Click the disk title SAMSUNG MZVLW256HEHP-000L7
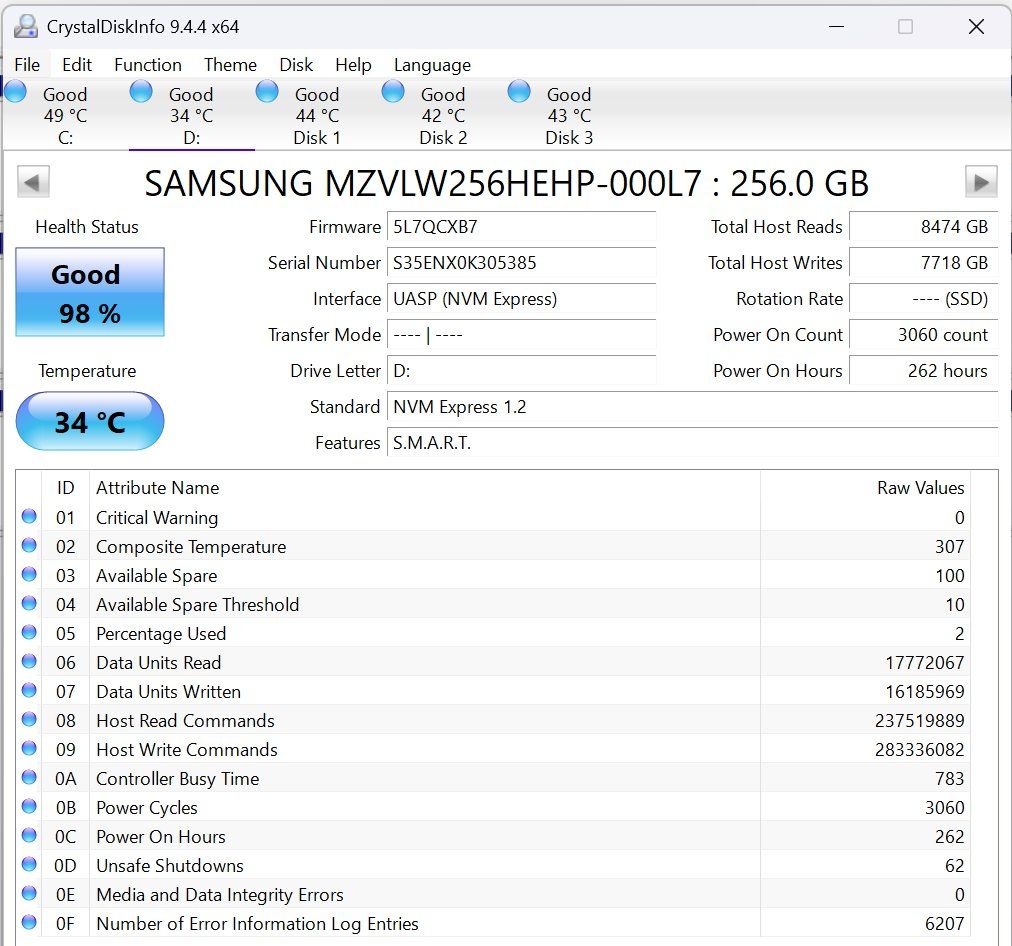Screen dimensions: 1012x946 point(507,183)
